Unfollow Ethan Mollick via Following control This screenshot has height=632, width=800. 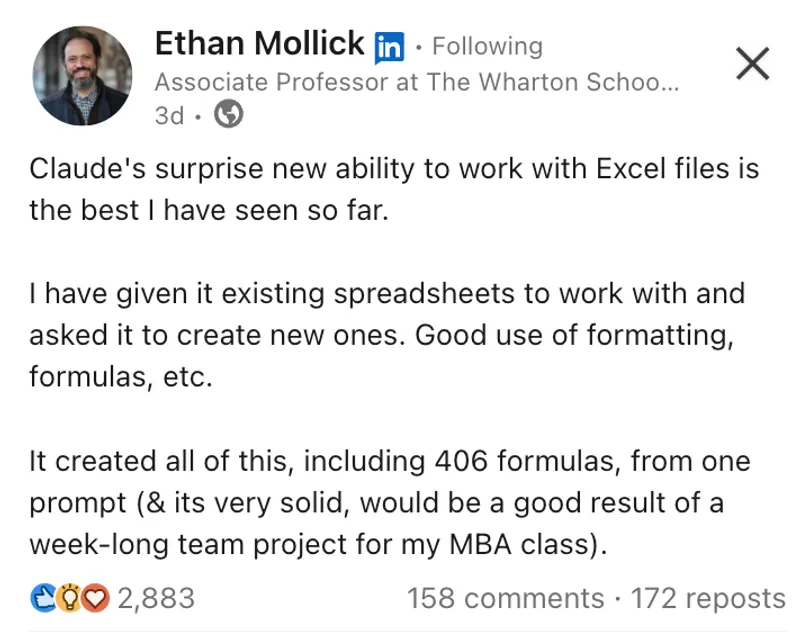(x=487, y=44)
